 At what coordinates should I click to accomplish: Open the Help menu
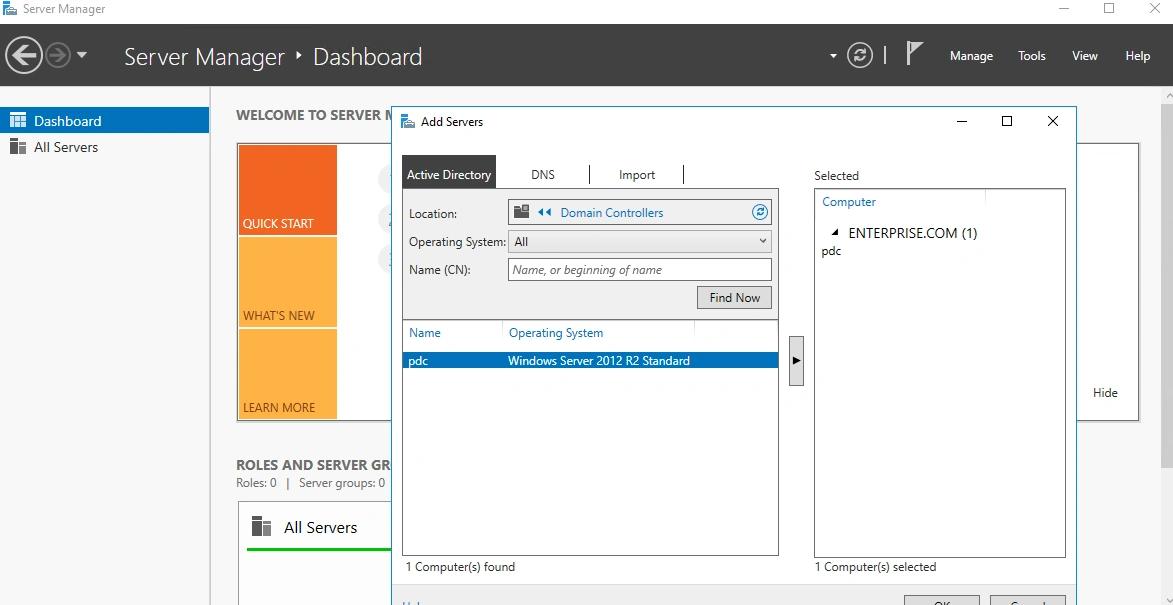click(x=1137, y=56)
